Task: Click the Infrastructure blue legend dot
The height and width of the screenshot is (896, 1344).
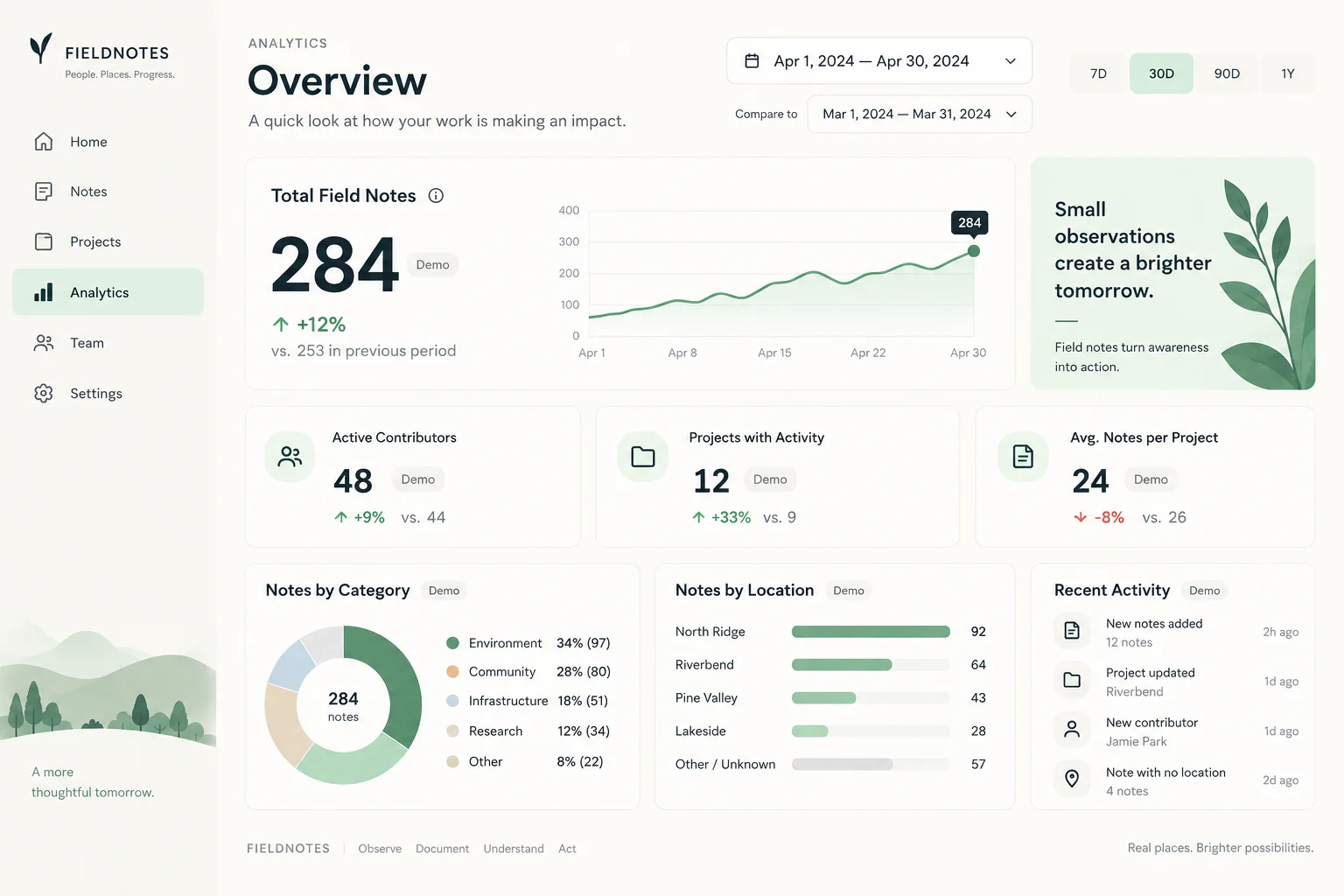Action: coord(452,701)
